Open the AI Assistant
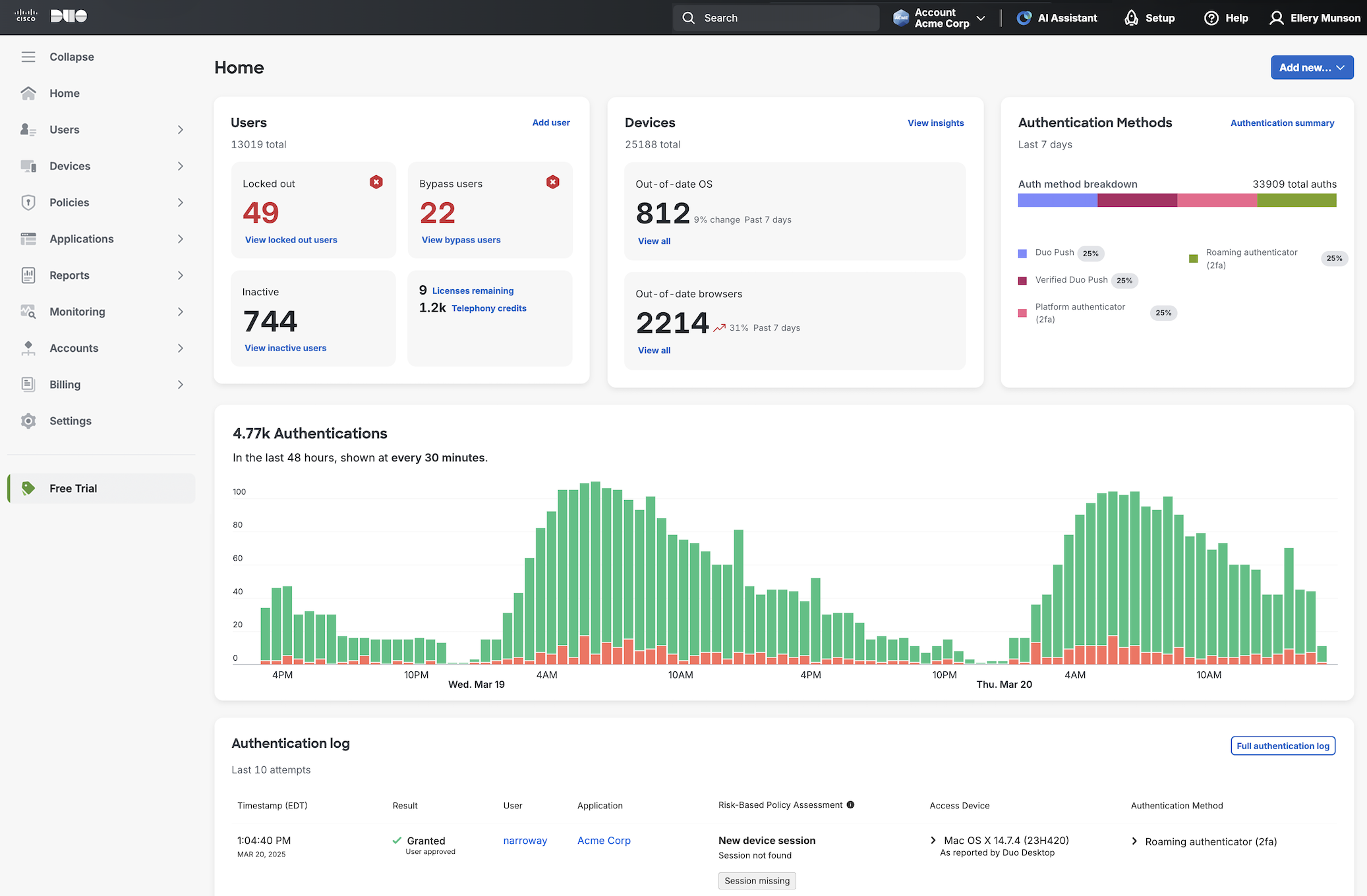This screenshot has width=1367, height=896. click(x=1024, y=18)
